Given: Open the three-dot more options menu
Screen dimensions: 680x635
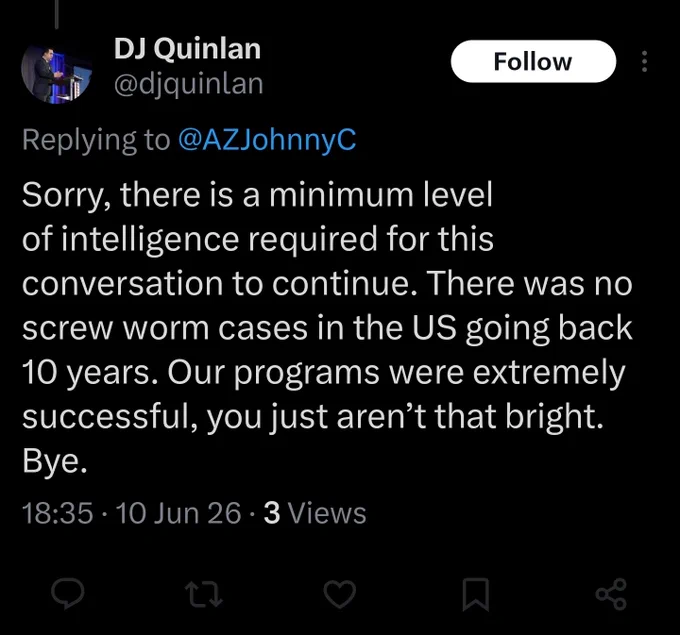Looking at the screenshot, I should tap(644, 61).
